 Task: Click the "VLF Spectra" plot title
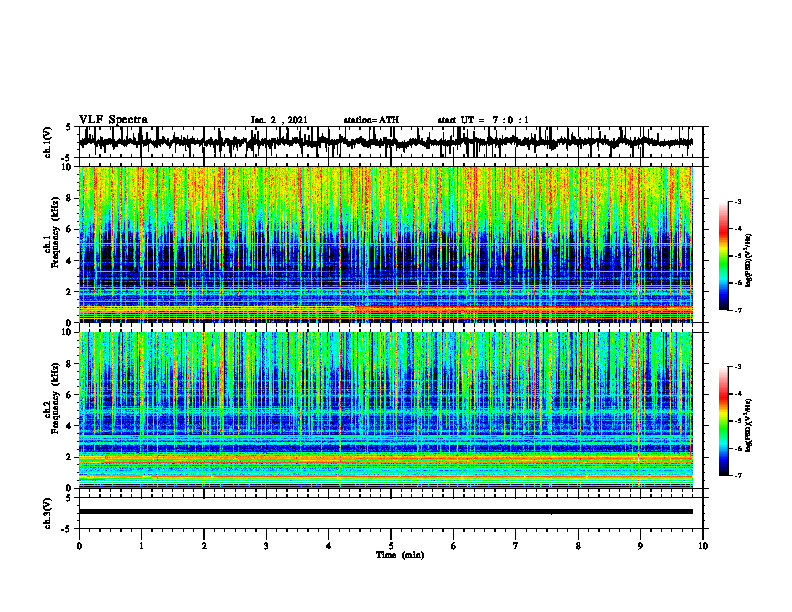coord(113,120)
